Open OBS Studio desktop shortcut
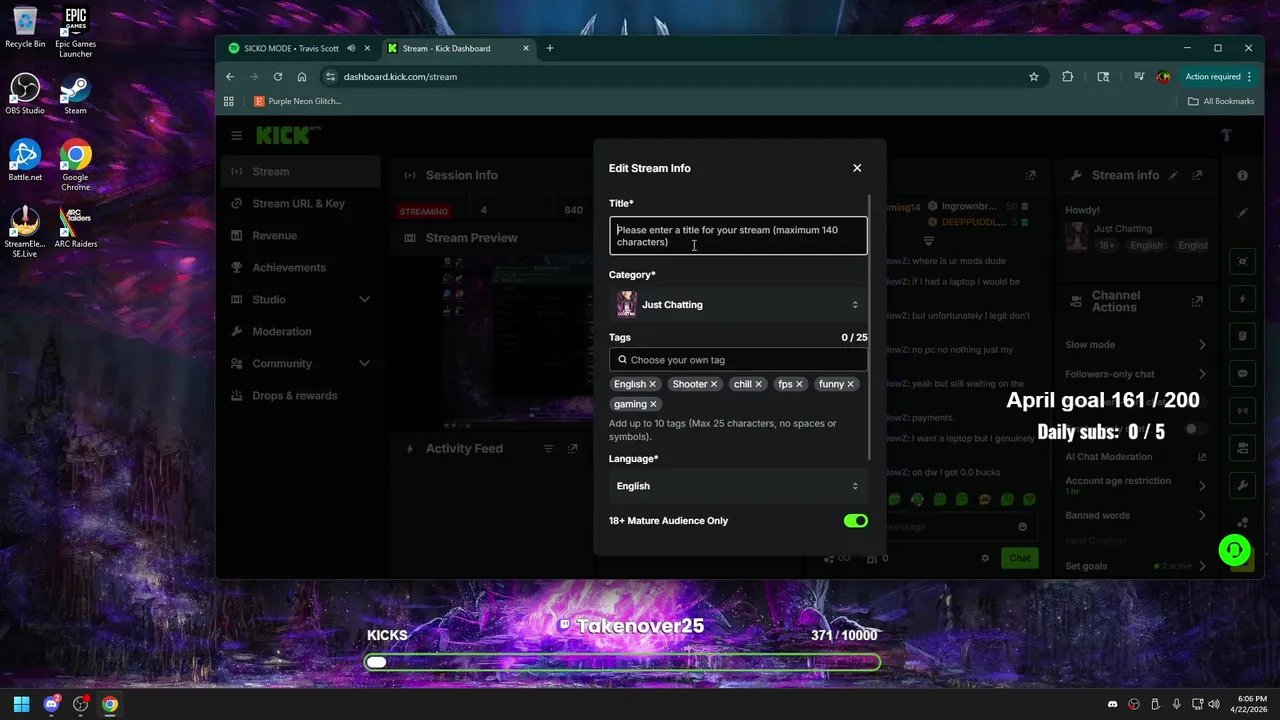The height and width of the screenshot is (720, 1280). (25, 95)
